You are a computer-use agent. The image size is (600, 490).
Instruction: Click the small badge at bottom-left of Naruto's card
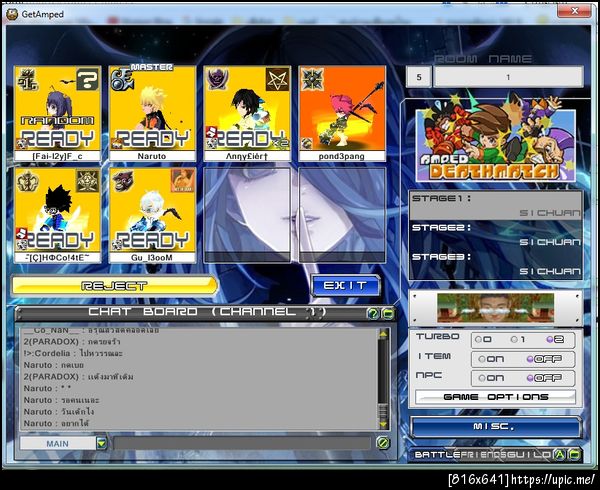pos(116,143)
